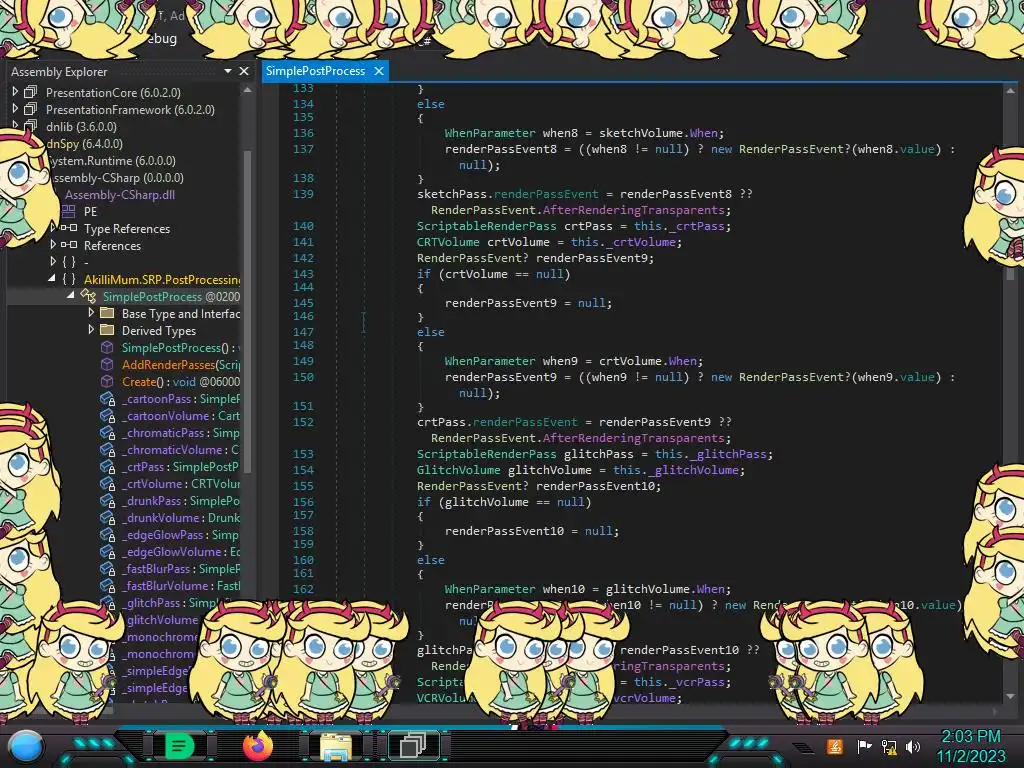Expand Base Type and Interfaces folder
The width and height of the screenshot is (1024, 768).
coord(91,313)
